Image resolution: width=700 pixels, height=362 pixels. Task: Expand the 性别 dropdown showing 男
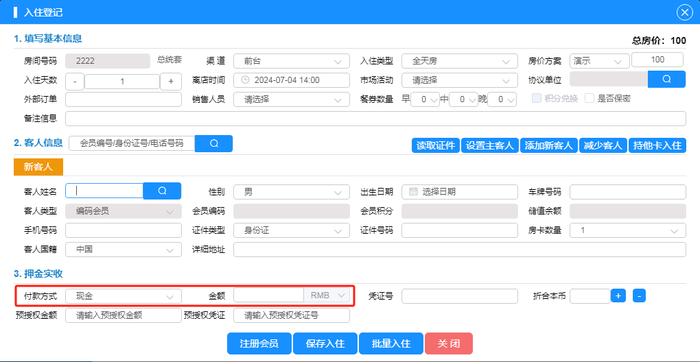coord(291,192)
